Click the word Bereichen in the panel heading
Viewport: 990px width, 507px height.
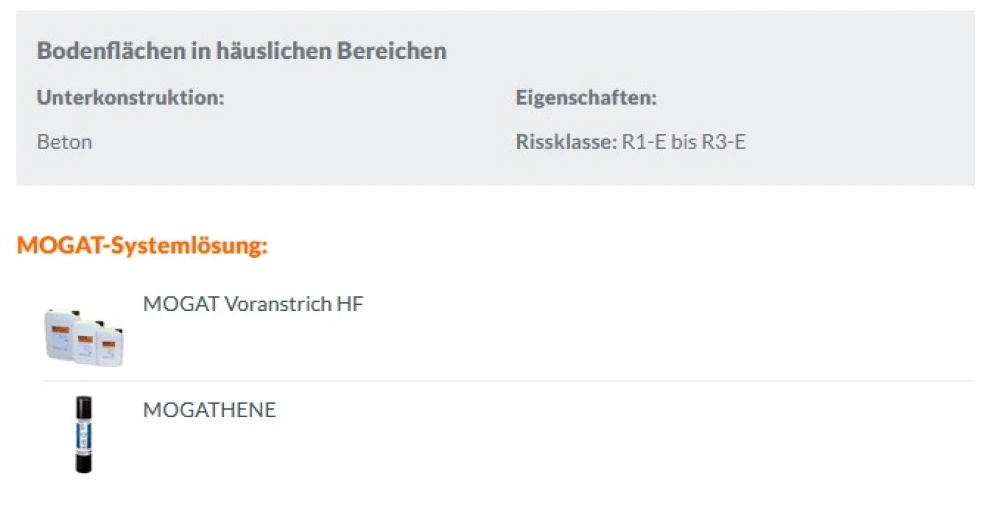pyautogui.click(x=396, y=51)
